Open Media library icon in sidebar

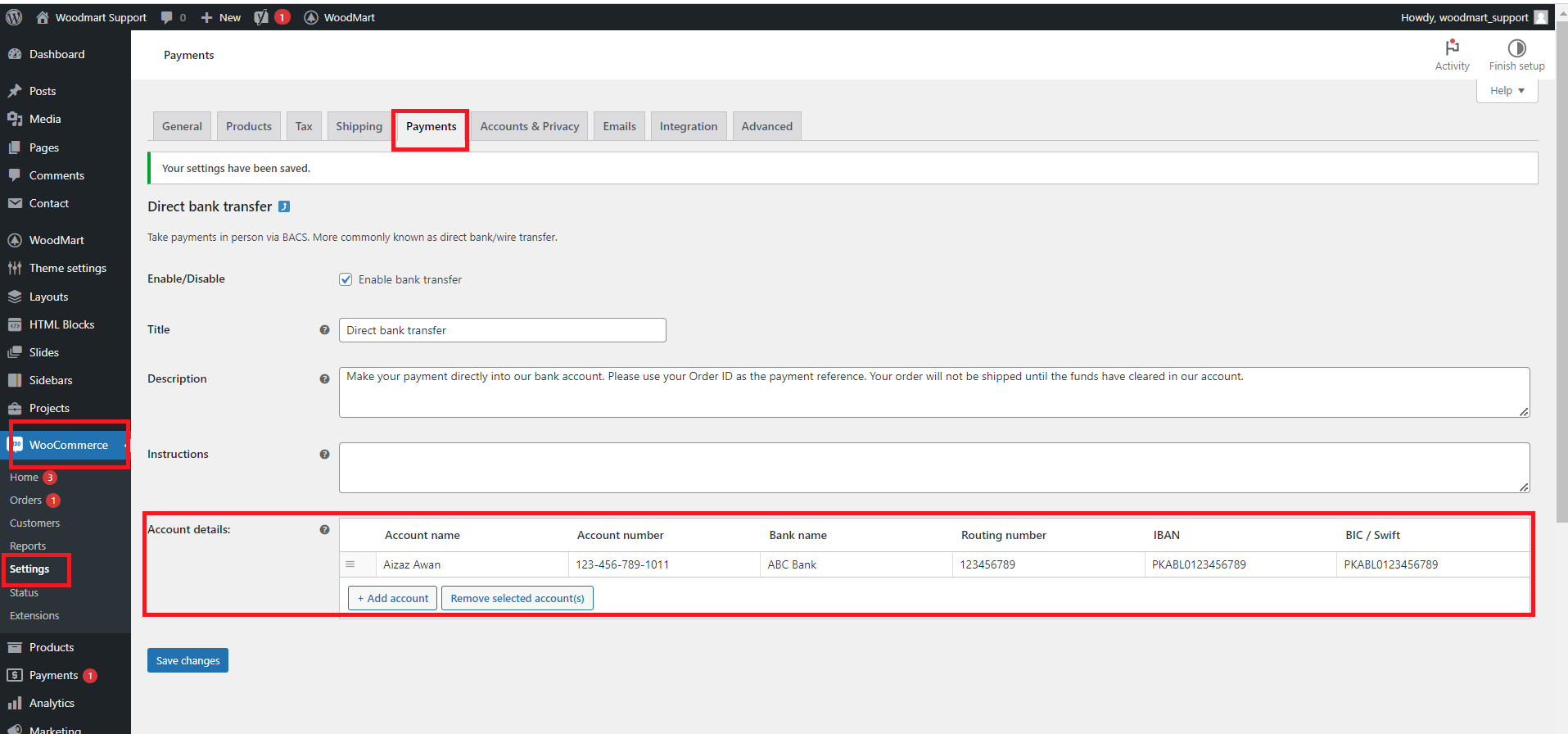coord(15,119)
